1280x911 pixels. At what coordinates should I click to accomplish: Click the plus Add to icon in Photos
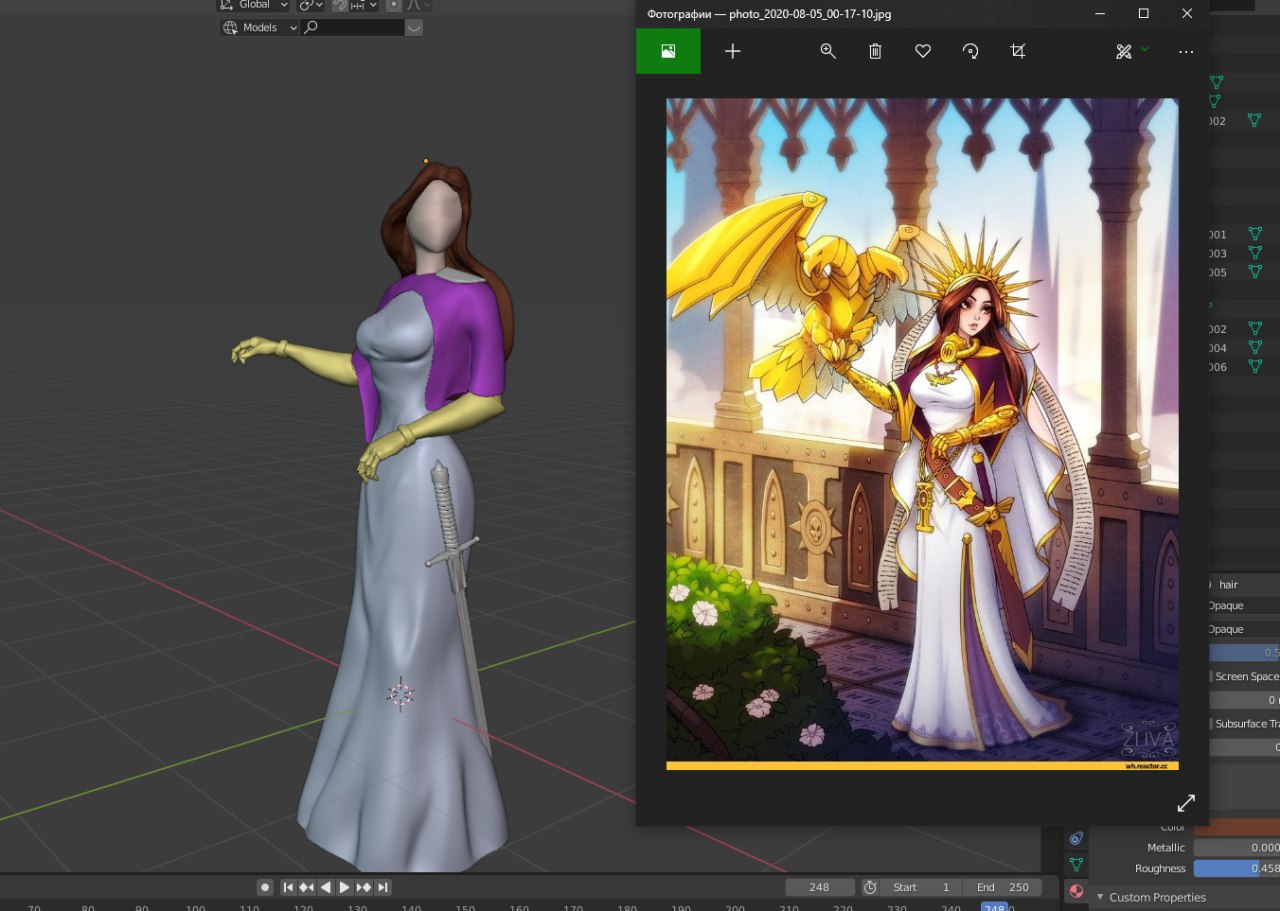point(732,51)
